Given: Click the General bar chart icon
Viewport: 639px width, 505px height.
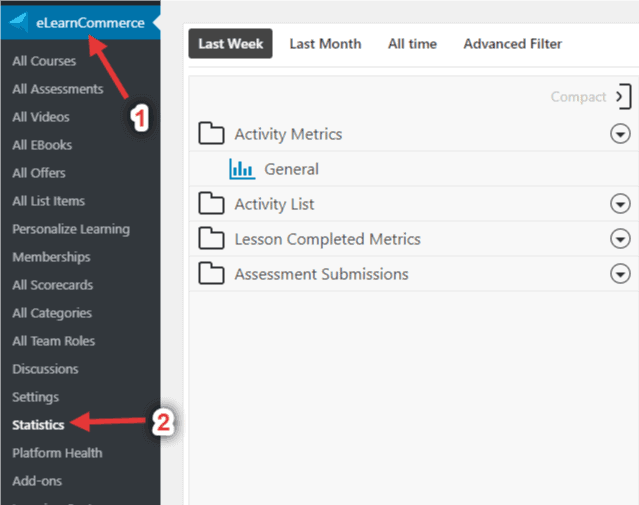Looking at the screenshot, I should tap(242, 169).
